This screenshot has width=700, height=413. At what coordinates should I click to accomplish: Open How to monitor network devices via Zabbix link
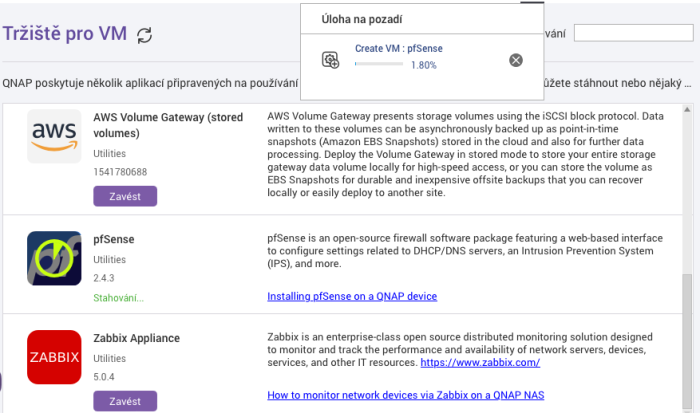tap(405, 395)
